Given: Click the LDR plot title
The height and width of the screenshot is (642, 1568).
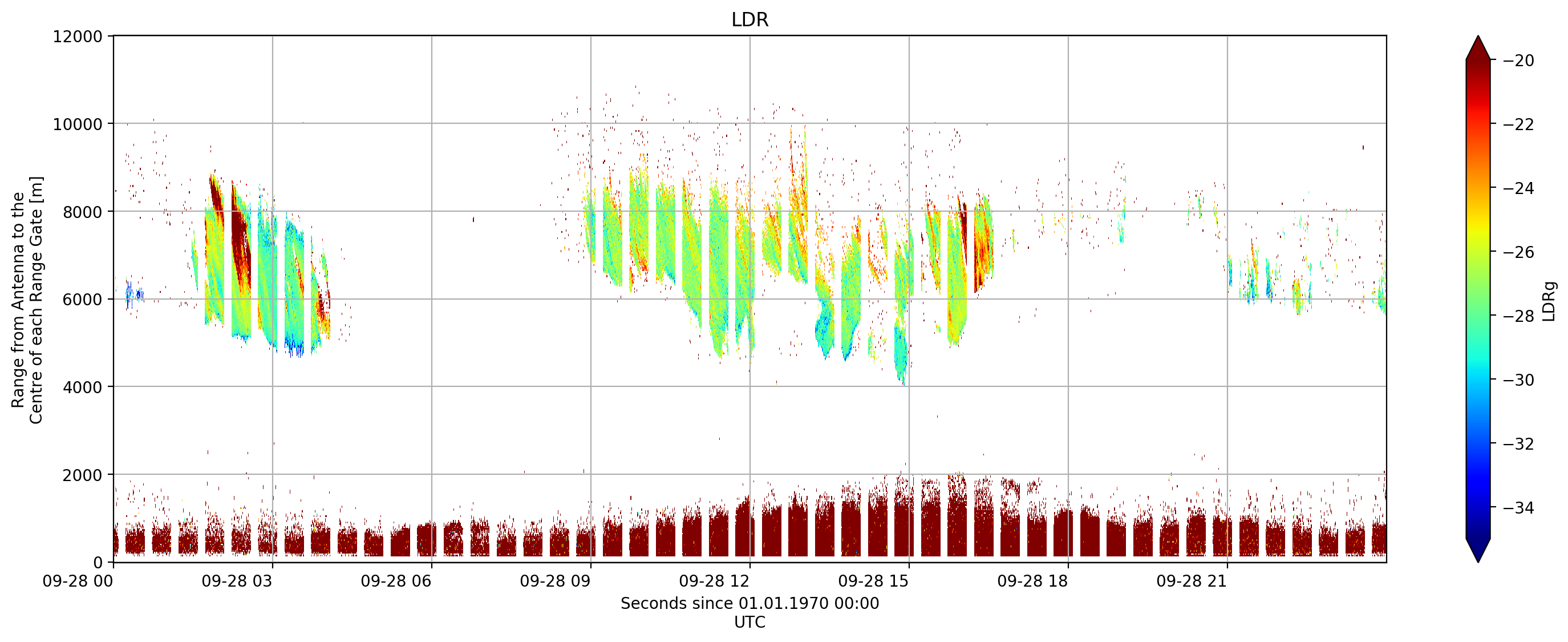Looking at the screenshot, I should pyautogui.click(x=749, y=19).
